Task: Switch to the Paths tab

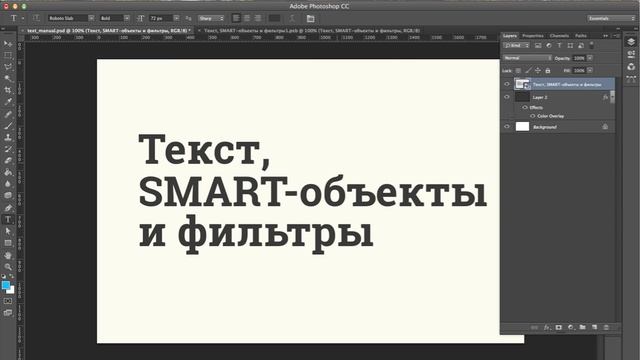Action: 581,36
